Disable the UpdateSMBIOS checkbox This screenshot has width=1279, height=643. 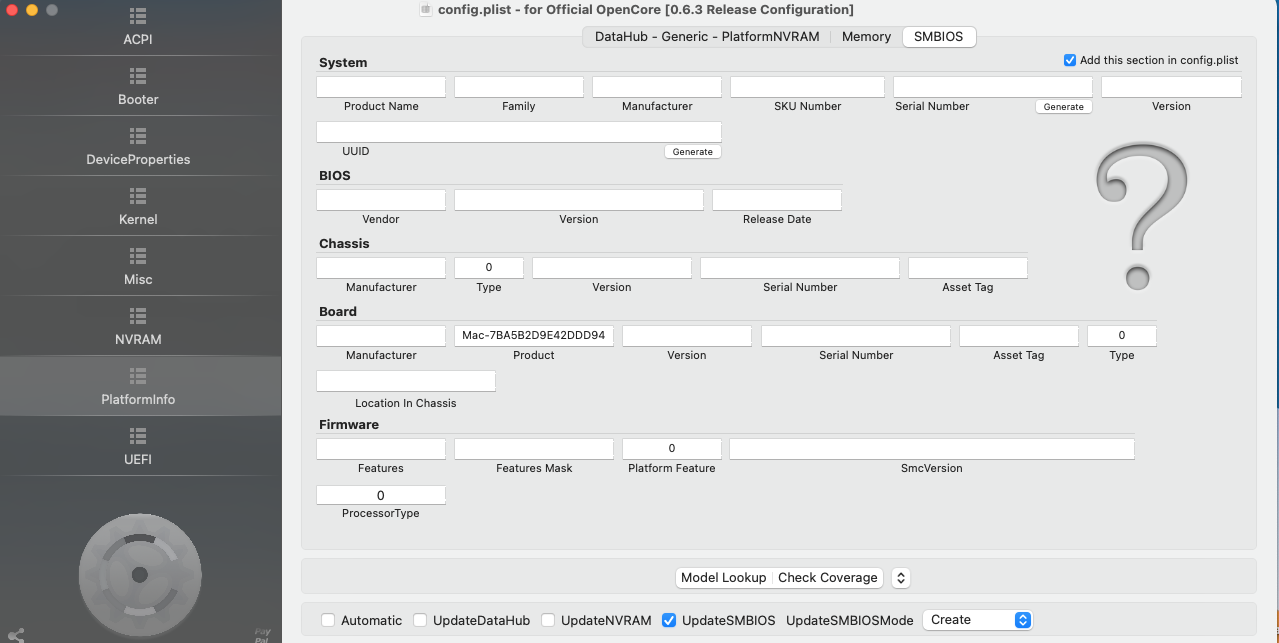(x=669, y=620)
